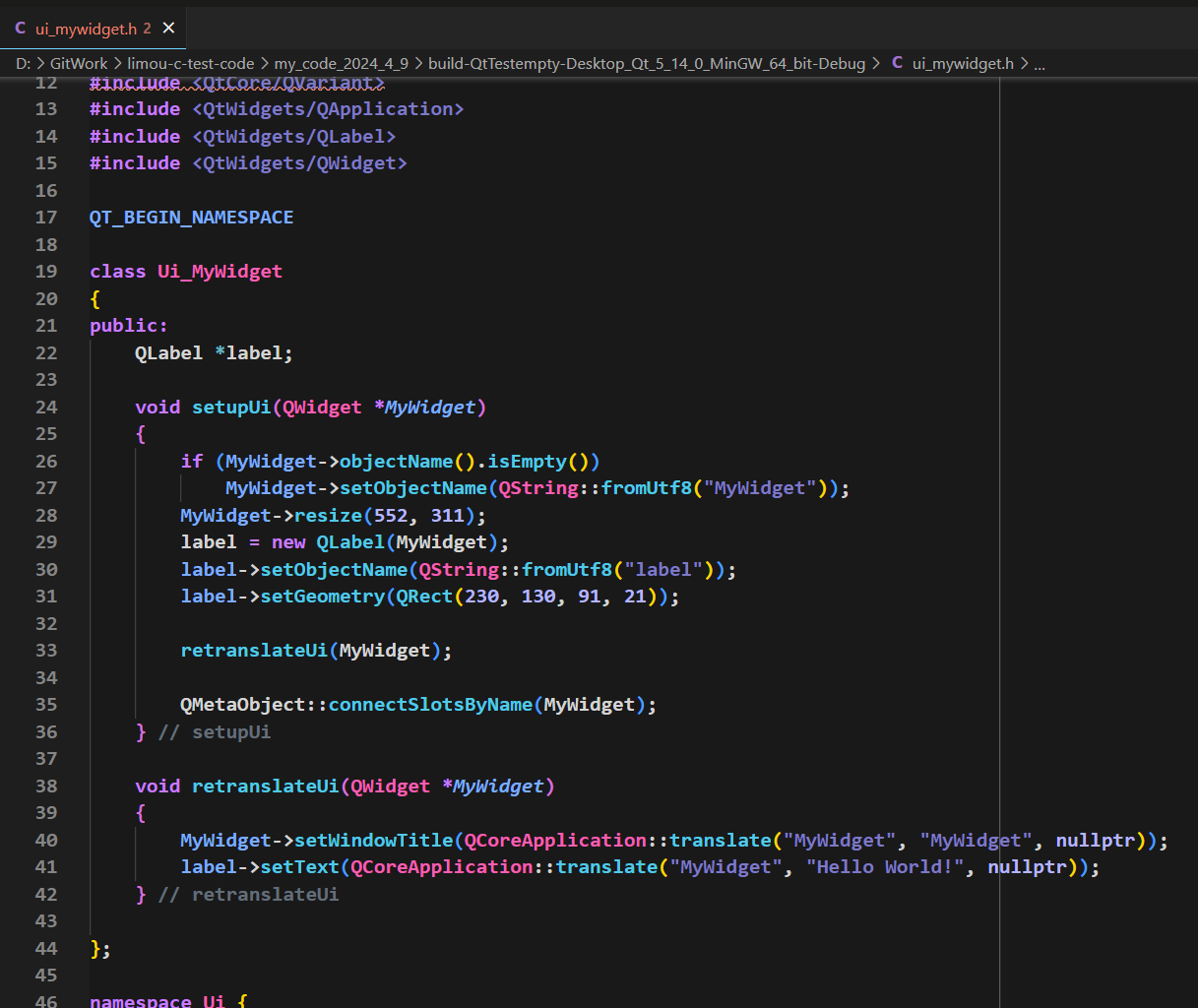Viewport: 1198px width, 1008px height.
Task: Click the setupUi function name on line 24
Action: click(230, 408)
